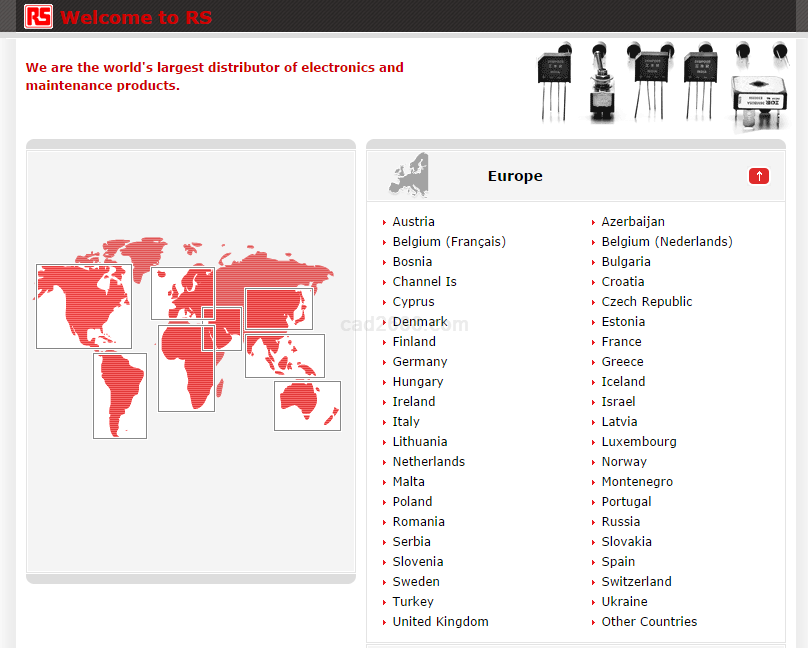This screenshot has width=808, height=648.
Task: Select Switzerland from the list
Action: (636, 581)
